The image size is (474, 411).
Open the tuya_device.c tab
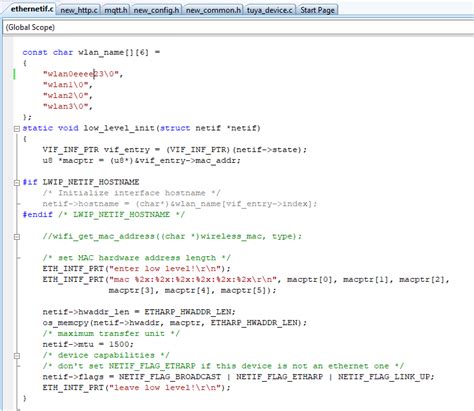coord(270,10)
